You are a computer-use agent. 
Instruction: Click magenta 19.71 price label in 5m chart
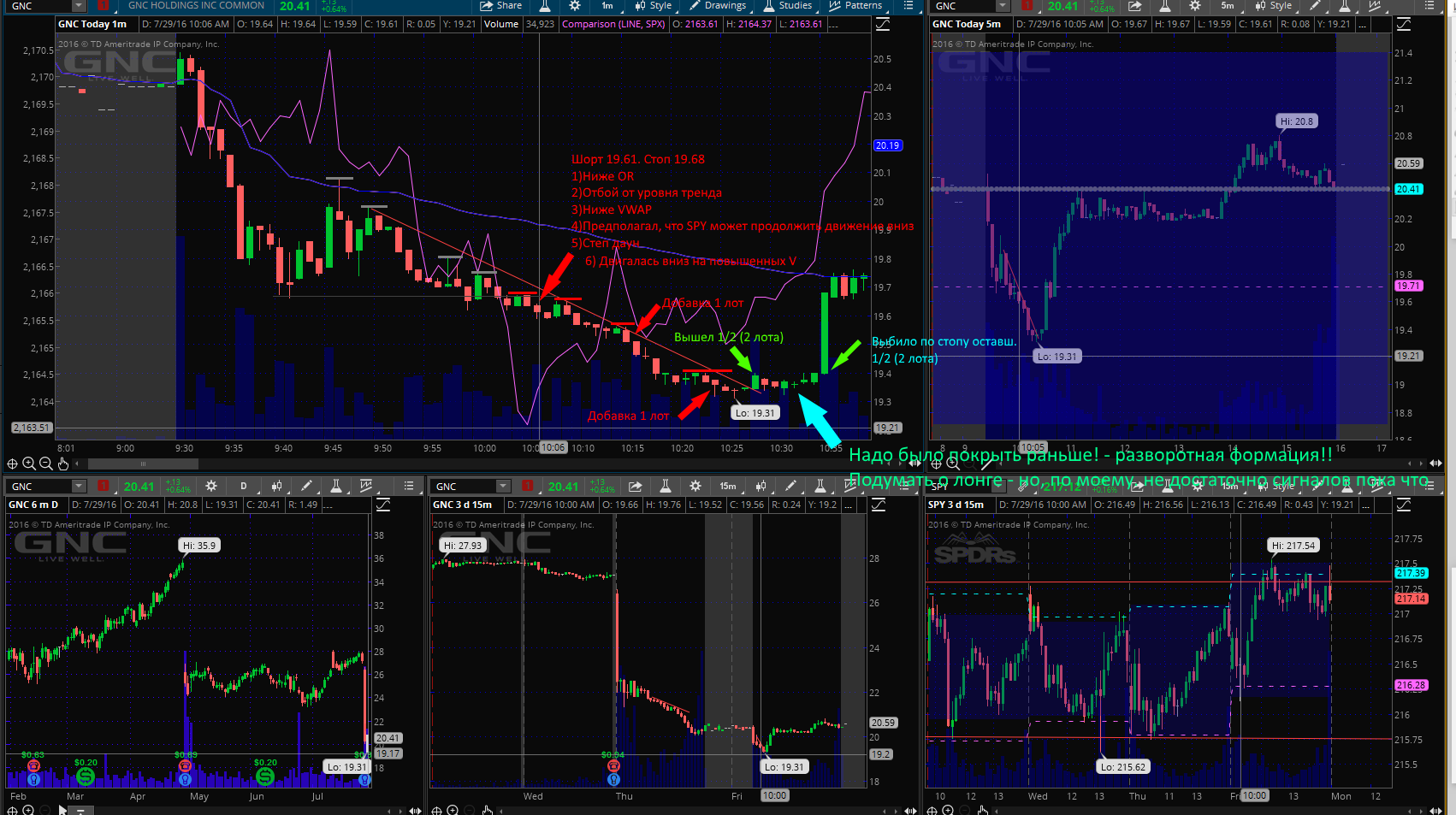1408,286
